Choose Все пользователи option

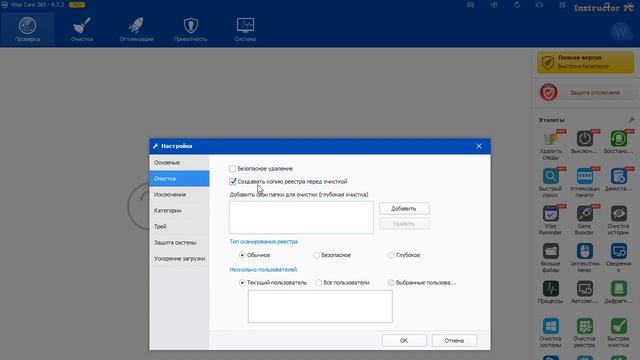[x=318, y=282]
